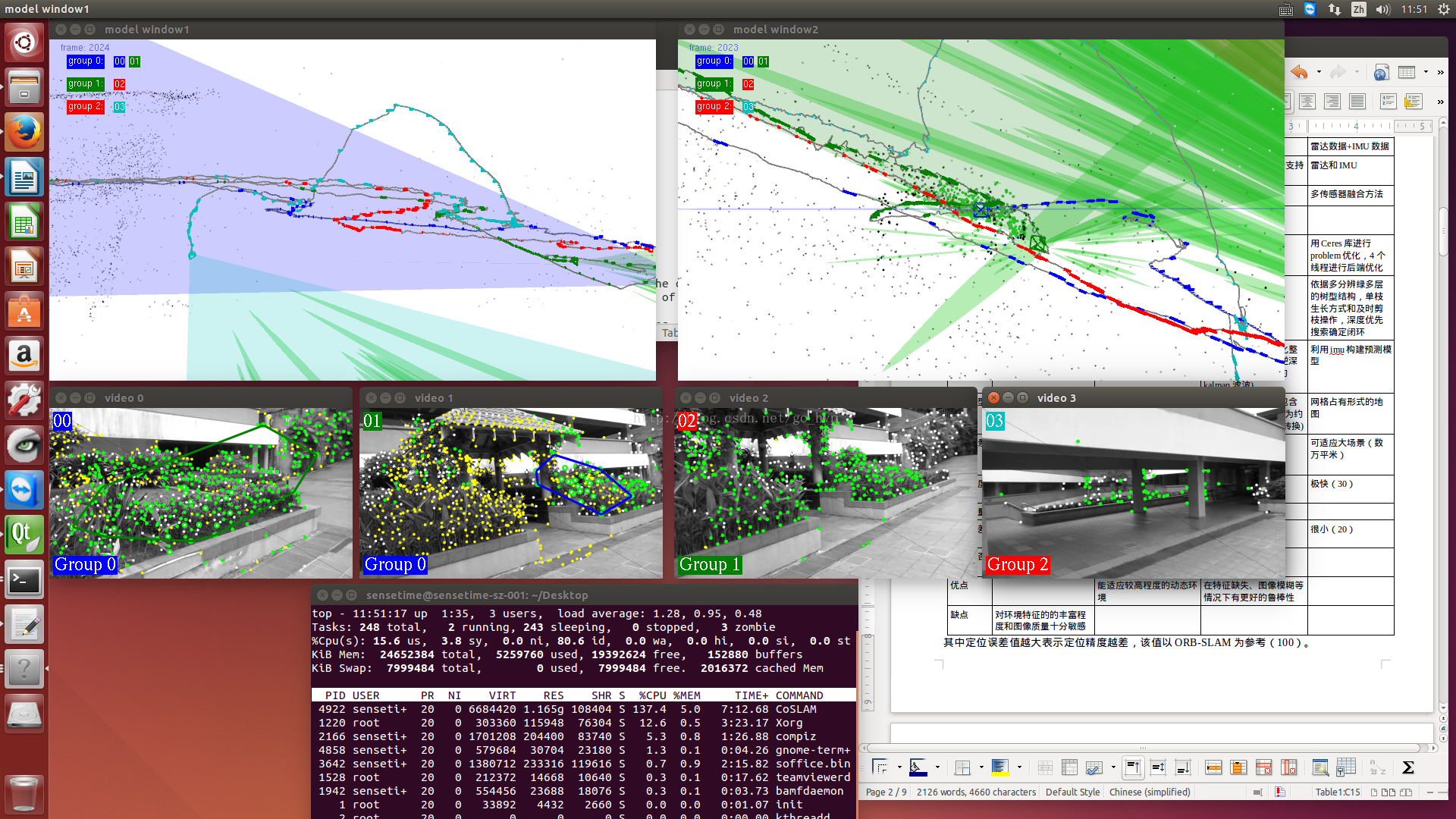Click the Insert Column icon
This screenshot has width=1456, height=819.
(x=1238, y=767)
